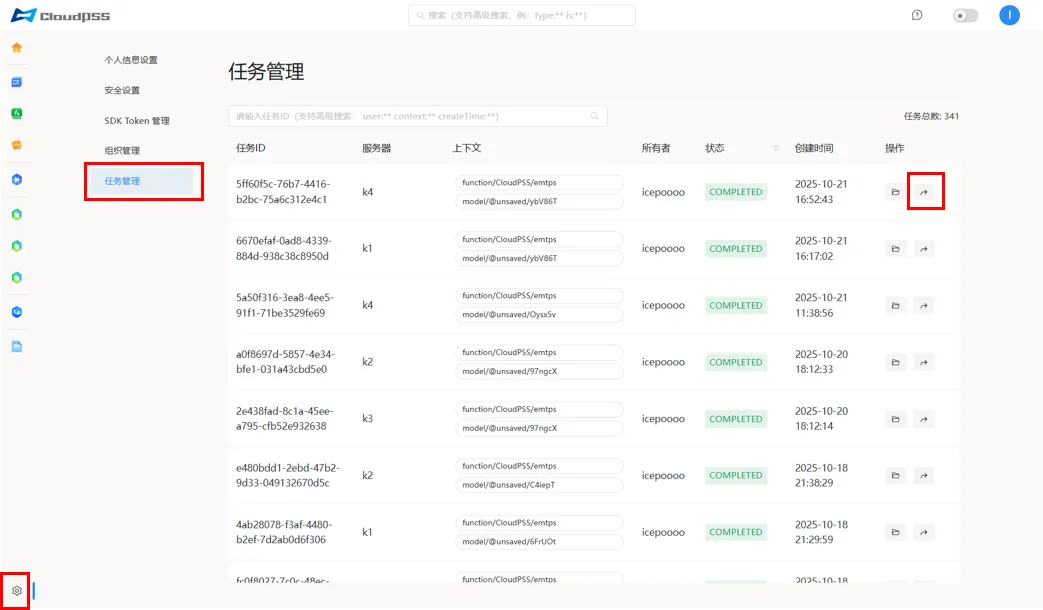Select 个人信息设置 in settings menu
The image size is (1043, 610).
(131, 60)
